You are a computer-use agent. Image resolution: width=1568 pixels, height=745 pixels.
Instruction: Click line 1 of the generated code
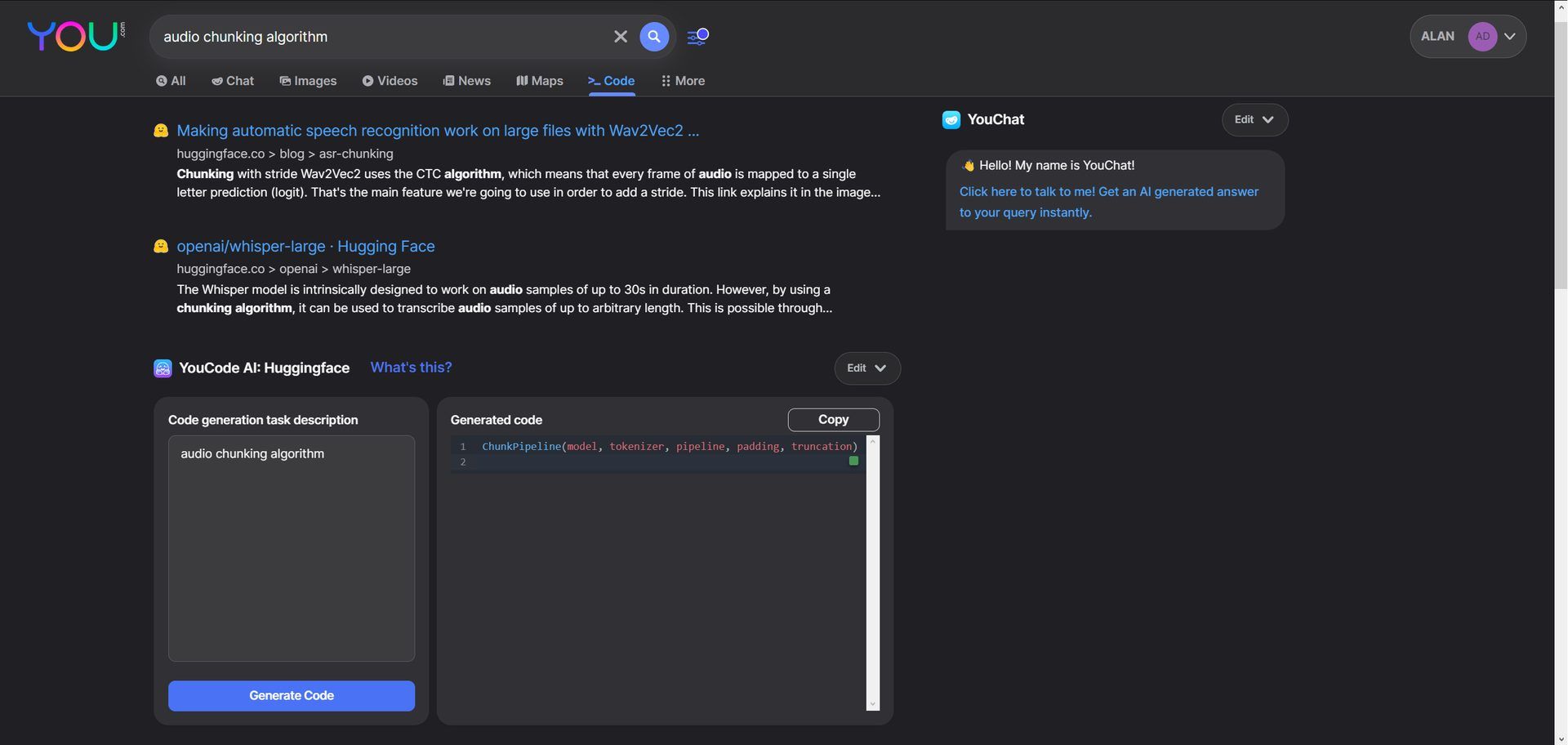click(669, 447)
